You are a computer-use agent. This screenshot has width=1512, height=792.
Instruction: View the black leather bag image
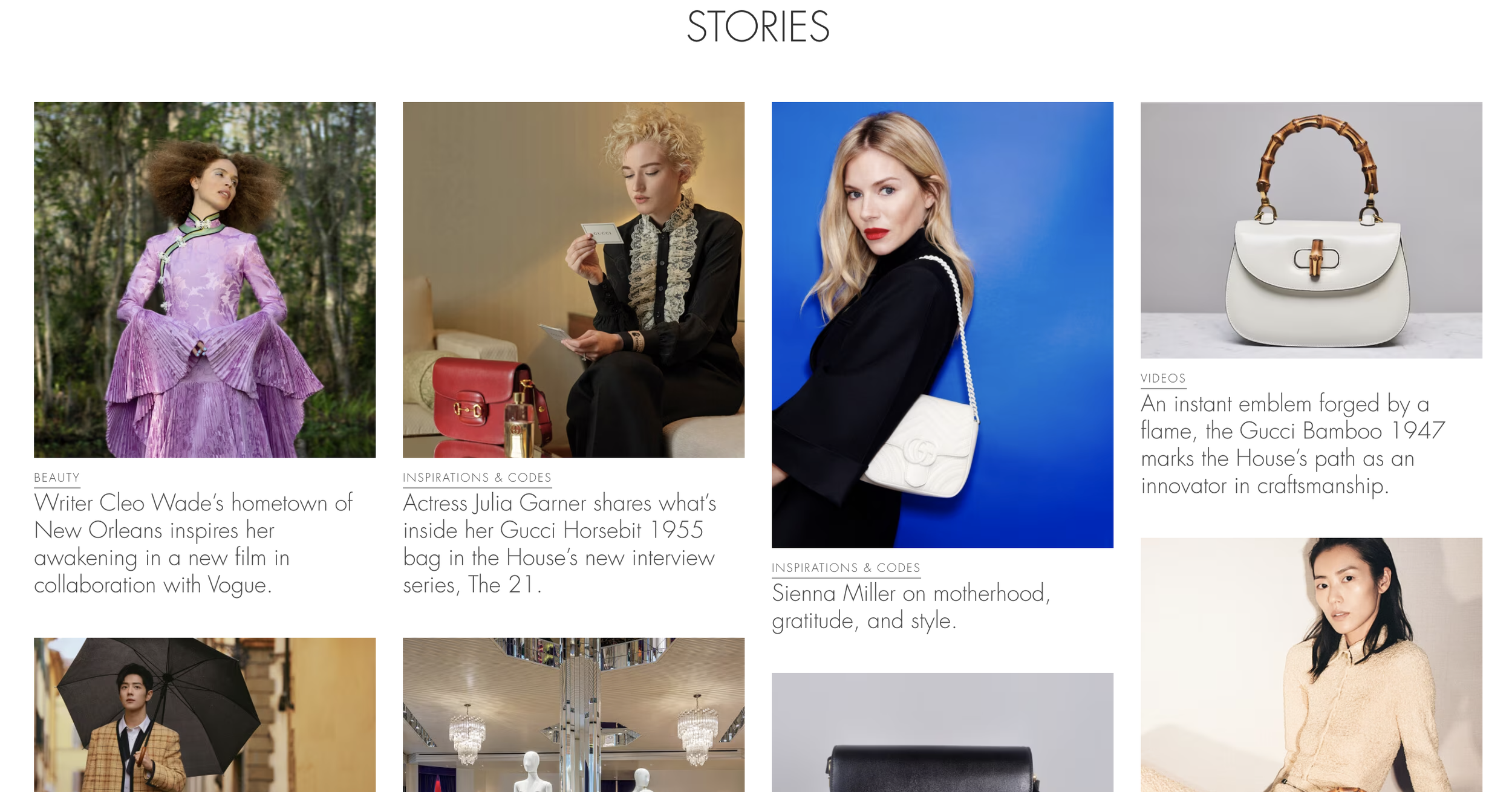click(942, 732)
